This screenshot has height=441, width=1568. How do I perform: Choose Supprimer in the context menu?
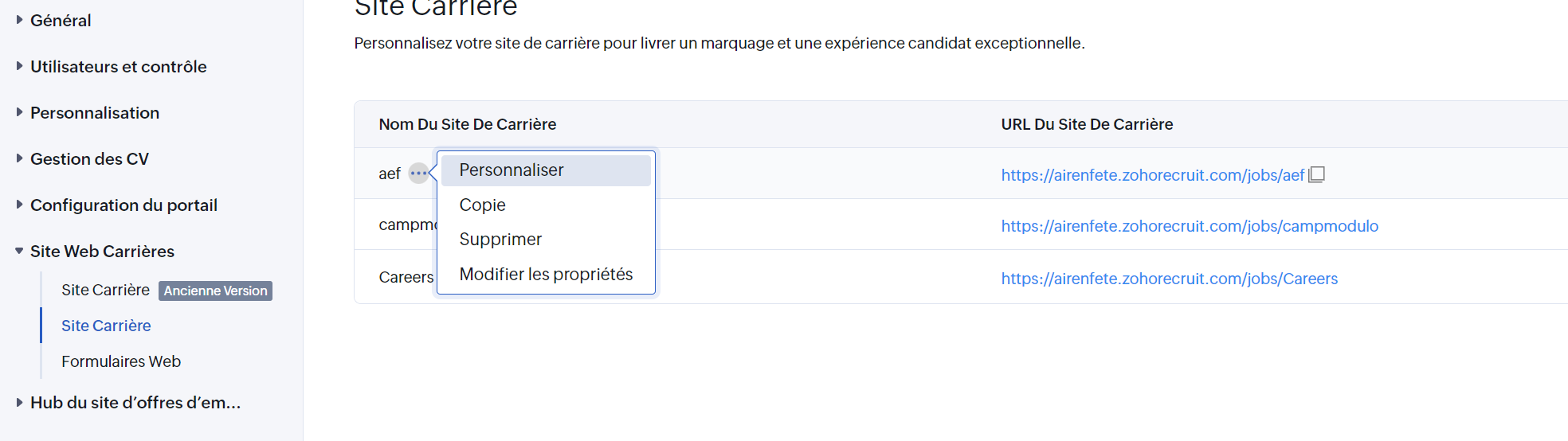[x=500, y=240]
